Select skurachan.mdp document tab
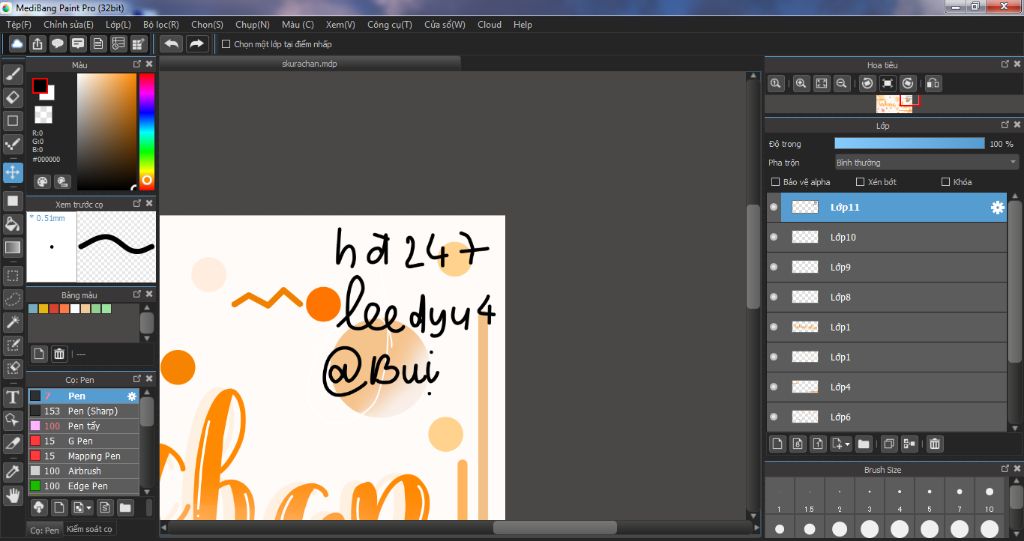Screen dimensions: 1024x541 point(310,63)
